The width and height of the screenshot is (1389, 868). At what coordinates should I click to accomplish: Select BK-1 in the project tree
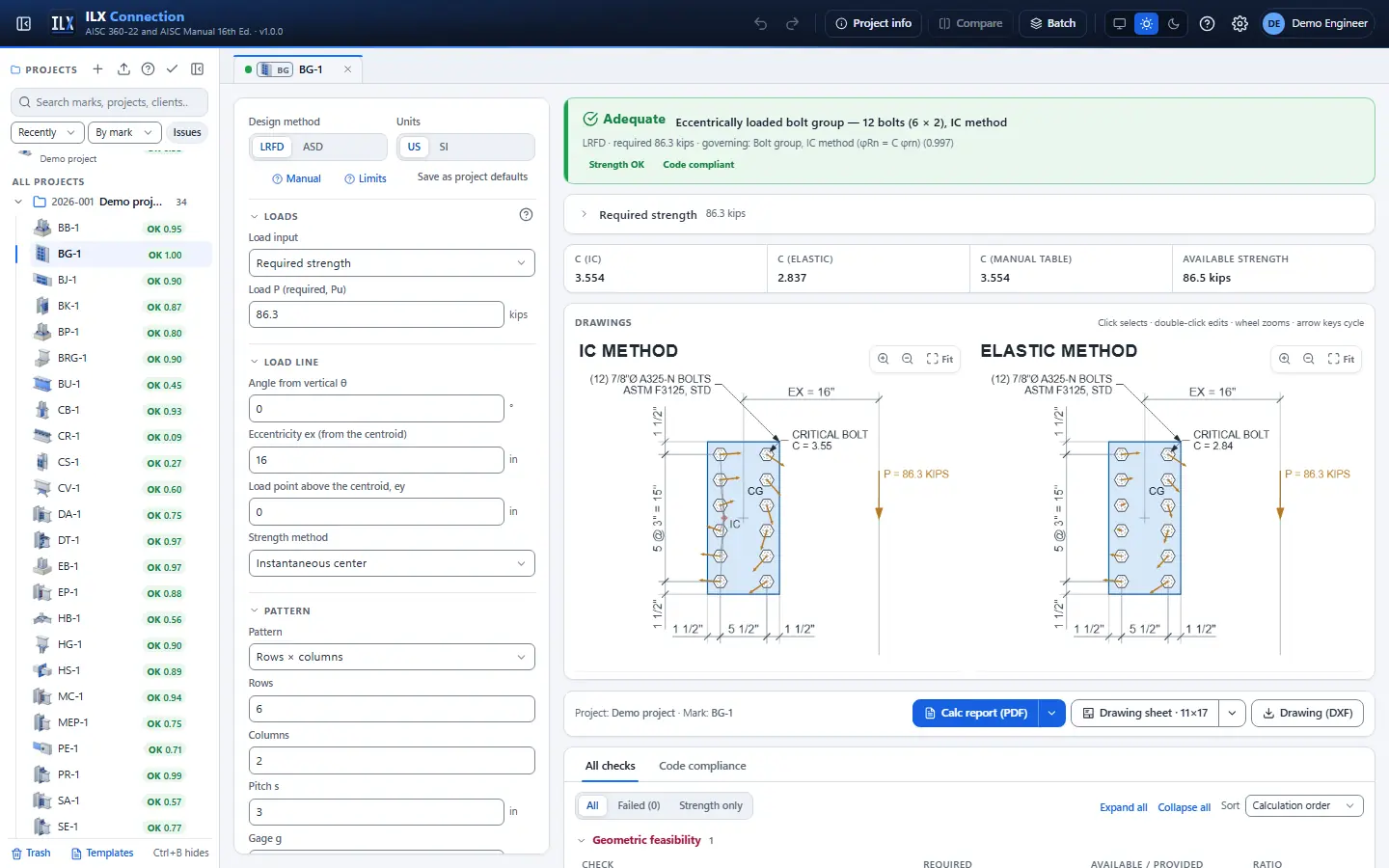(x=113, y=307)
